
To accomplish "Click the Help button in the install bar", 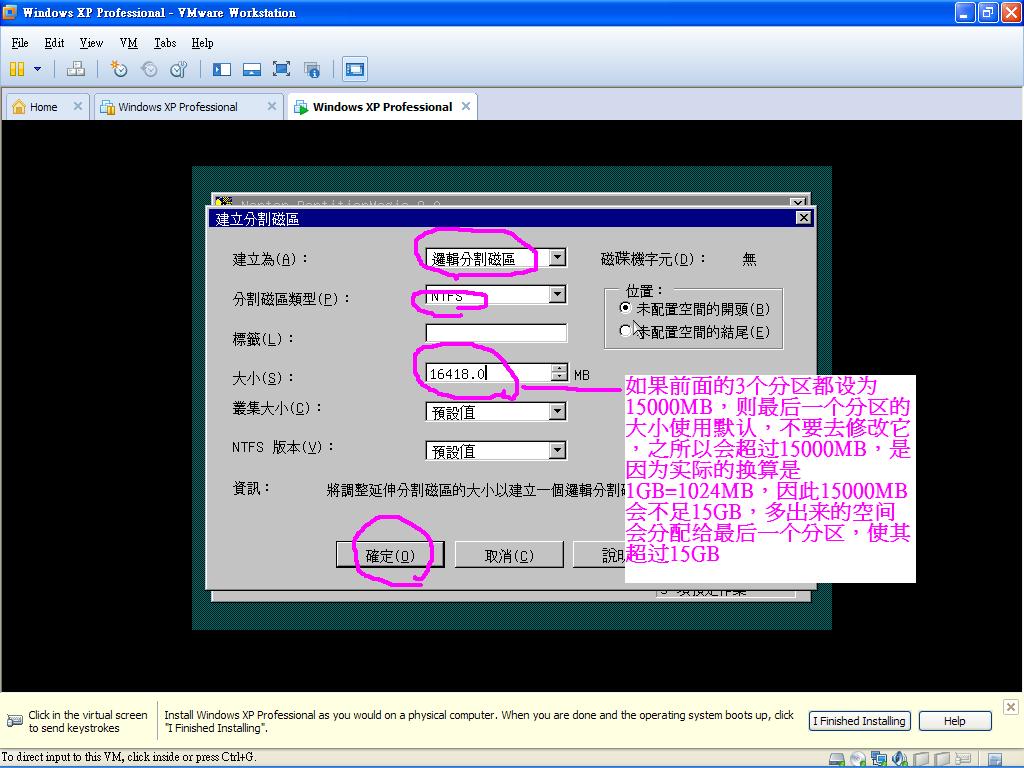I will (x=955, y=721).
